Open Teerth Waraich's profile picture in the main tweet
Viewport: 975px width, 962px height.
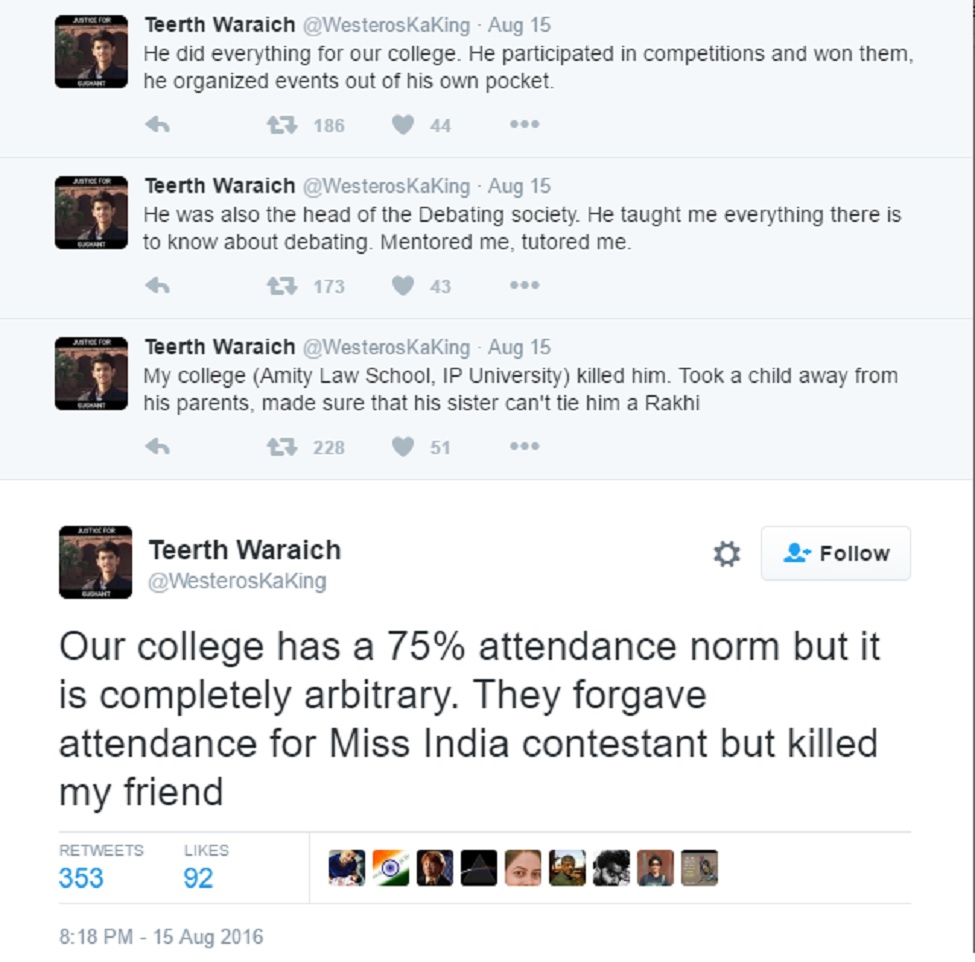(x=95, y=562)
